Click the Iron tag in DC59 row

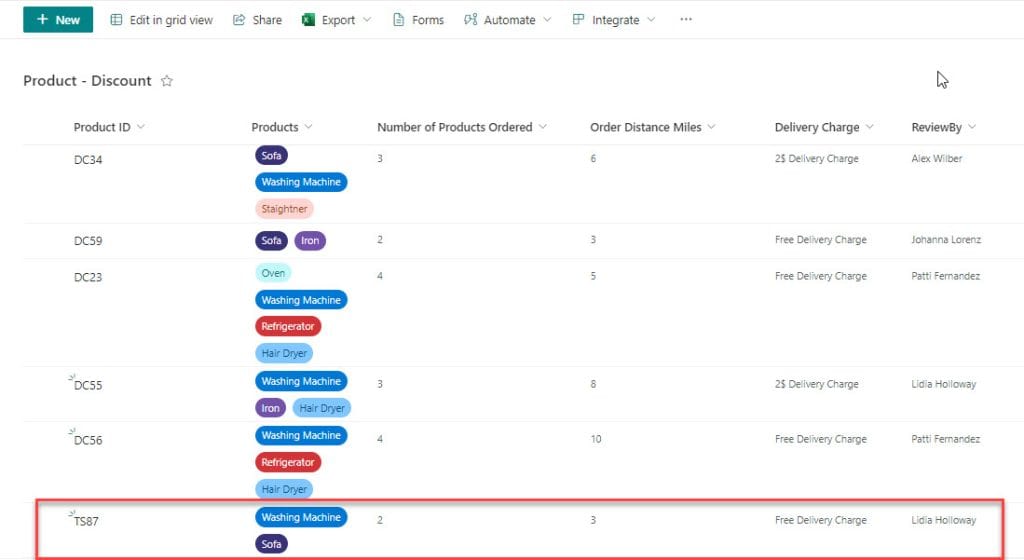(310, 241)
